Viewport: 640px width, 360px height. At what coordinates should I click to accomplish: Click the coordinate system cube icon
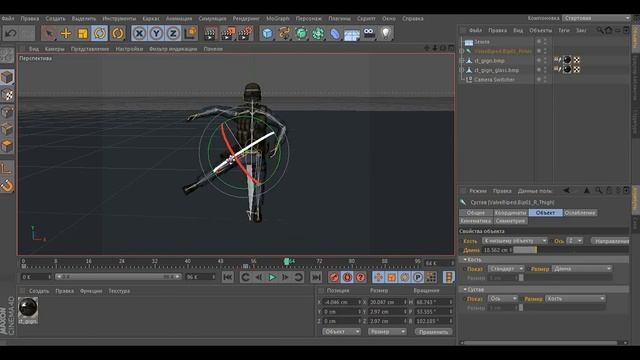[x=190, y=33]
